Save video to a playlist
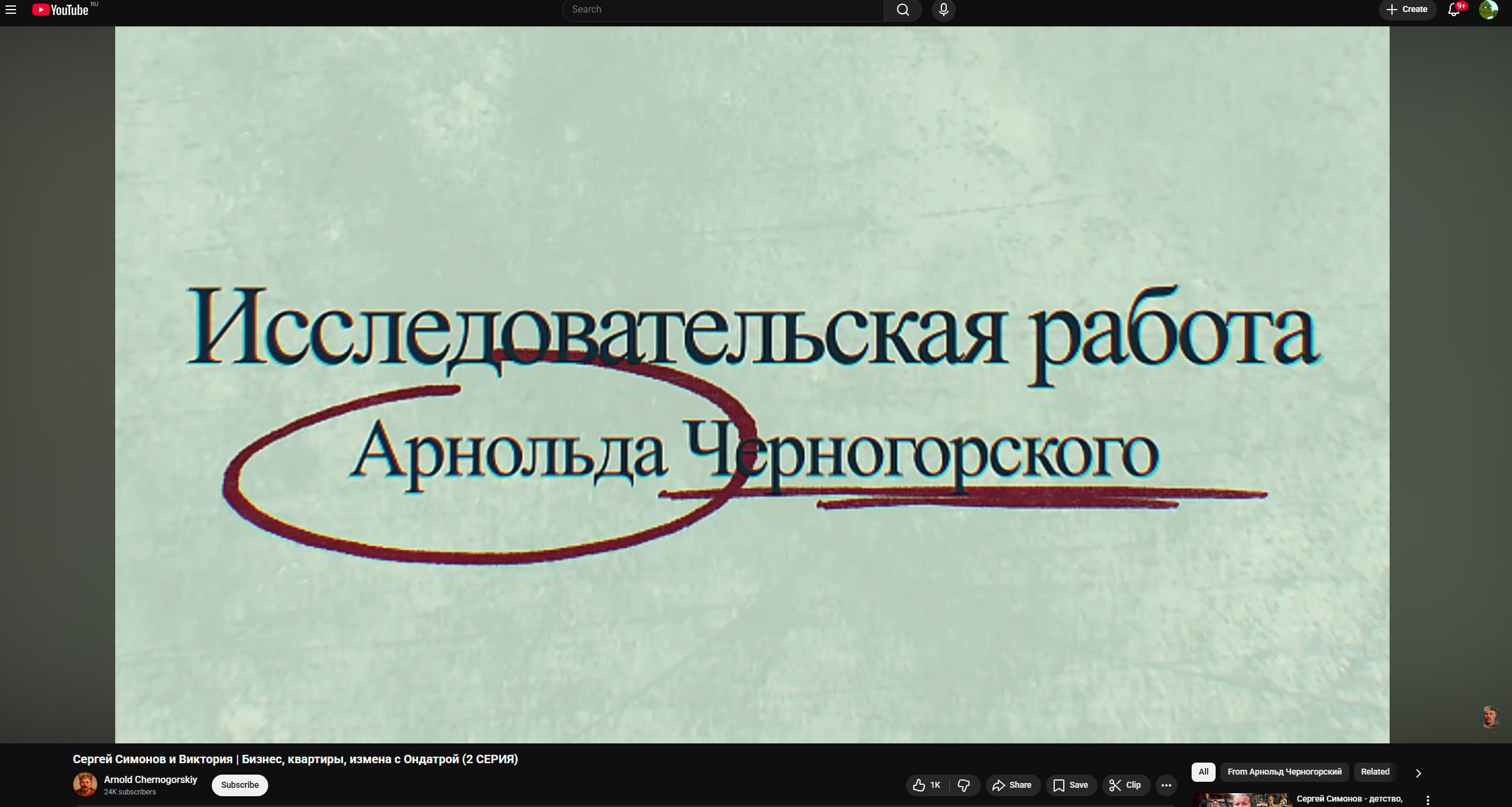The width and height of the screenshot is (1512, 807). click(1071, 785)
